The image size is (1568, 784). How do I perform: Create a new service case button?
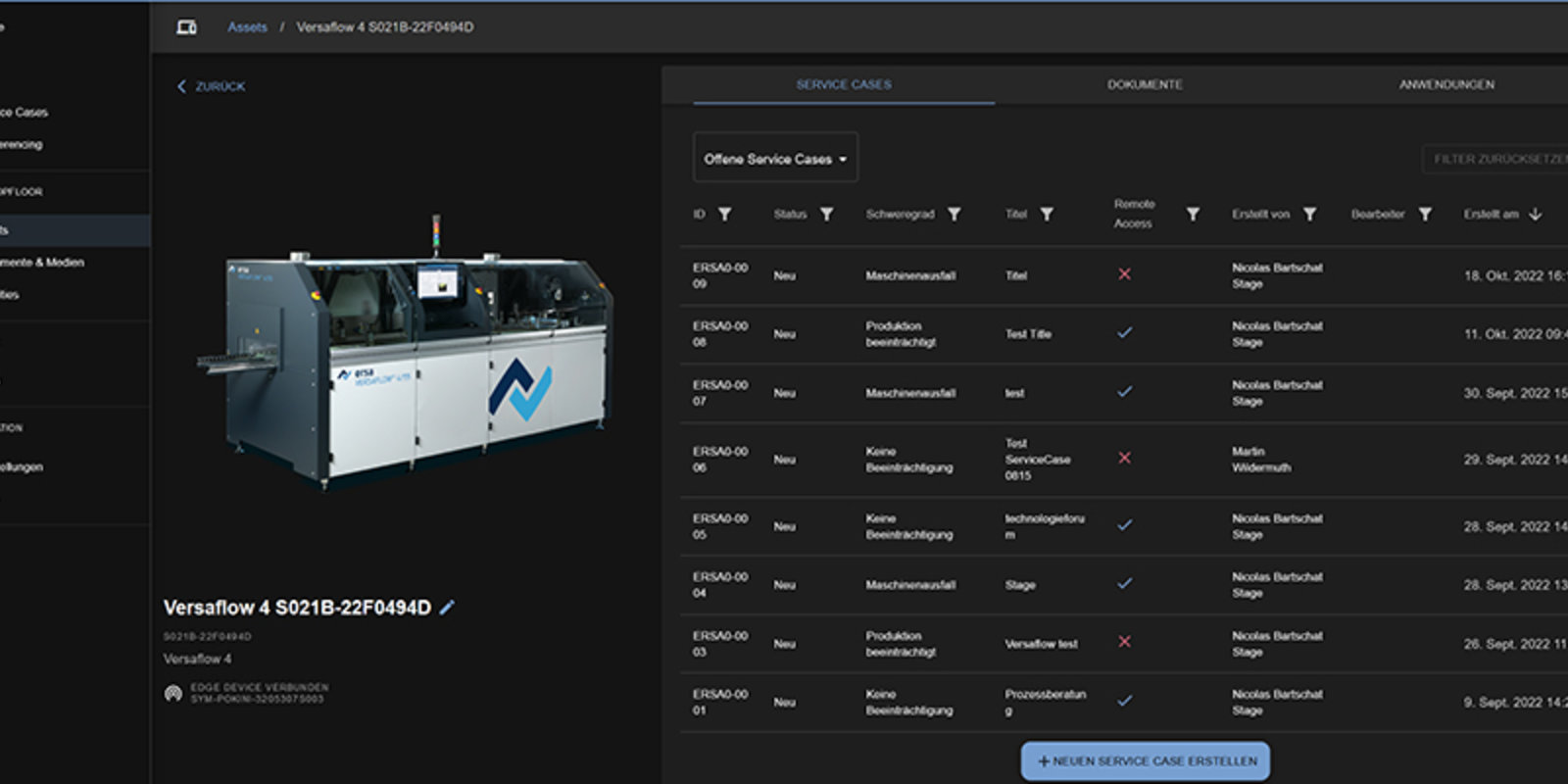pyautogui.click(x=1146, y=760)
